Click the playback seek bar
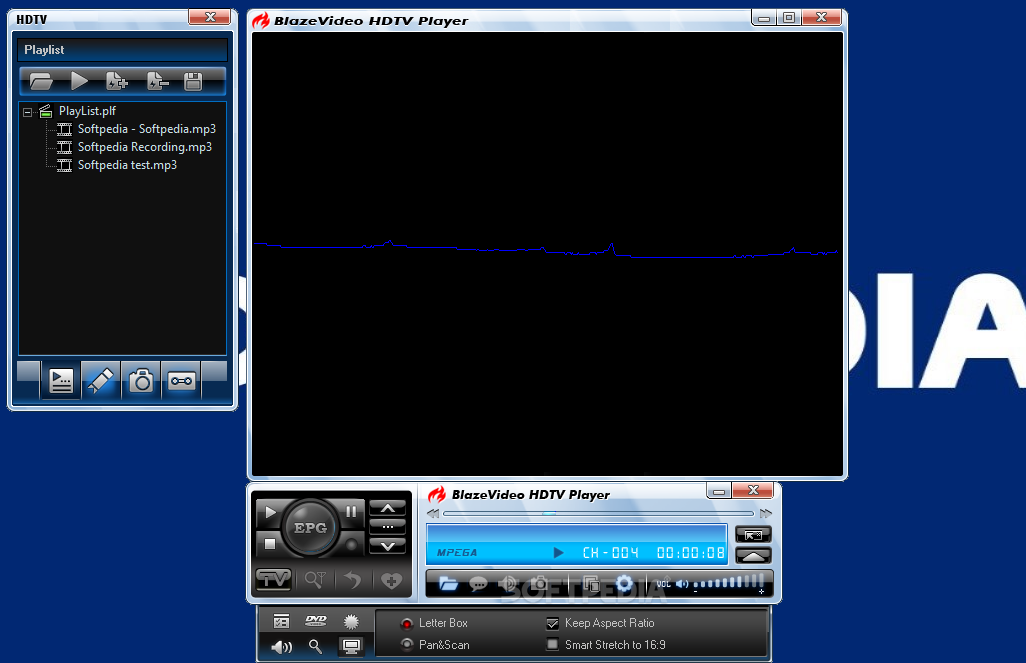Screen dimensions: 1026x663 coord(598,514)
